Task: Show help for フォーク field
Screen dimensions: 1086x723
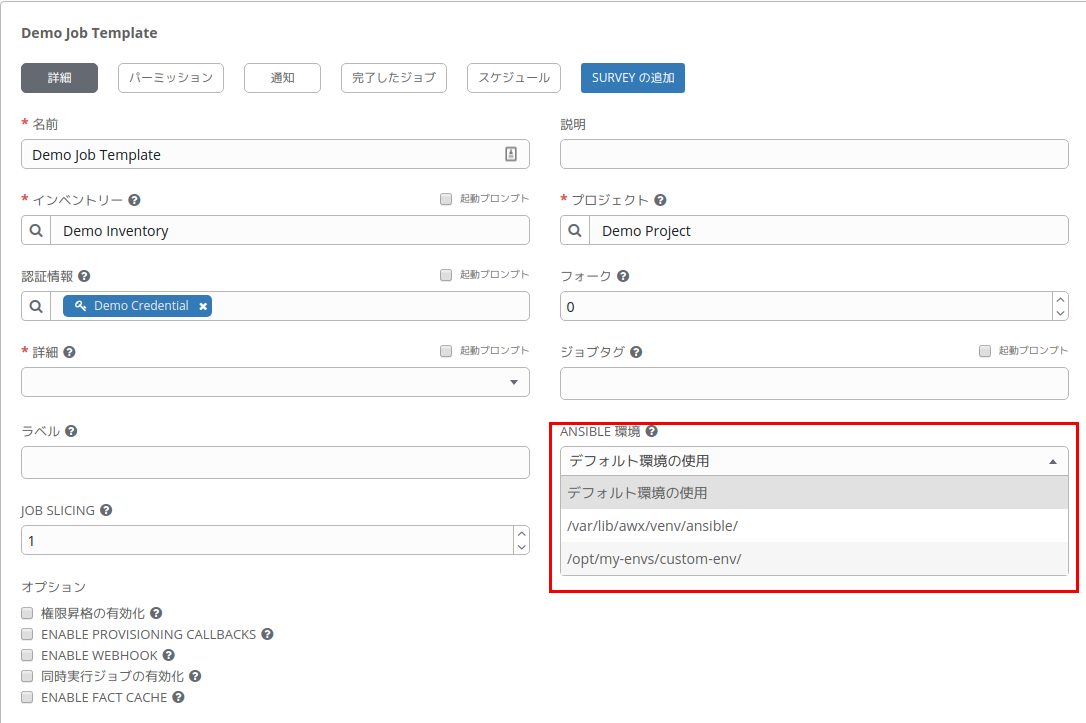Action: tap(623, 276)
